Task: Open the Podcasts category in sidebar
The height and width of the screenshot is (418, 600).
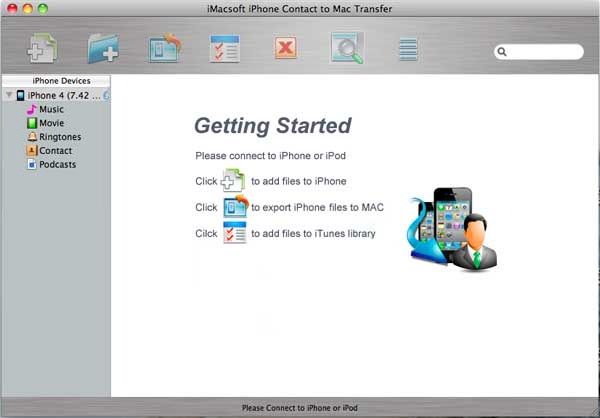Action: (57, 165)
